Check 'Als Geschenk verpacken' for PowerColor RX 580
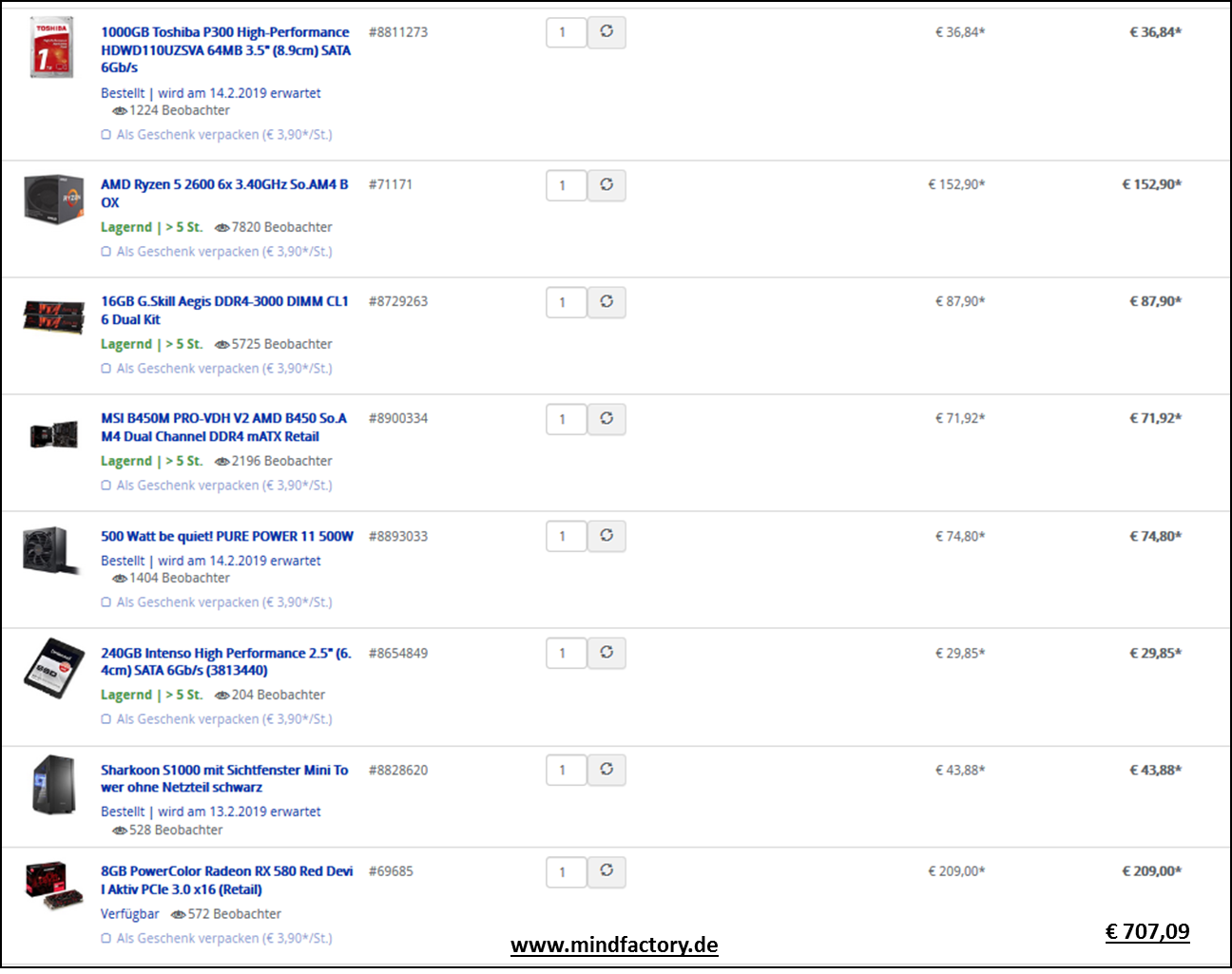Image resolution: width=1232 pixels, height=974 pixels. pyautogui.click(x=106, y=939)
